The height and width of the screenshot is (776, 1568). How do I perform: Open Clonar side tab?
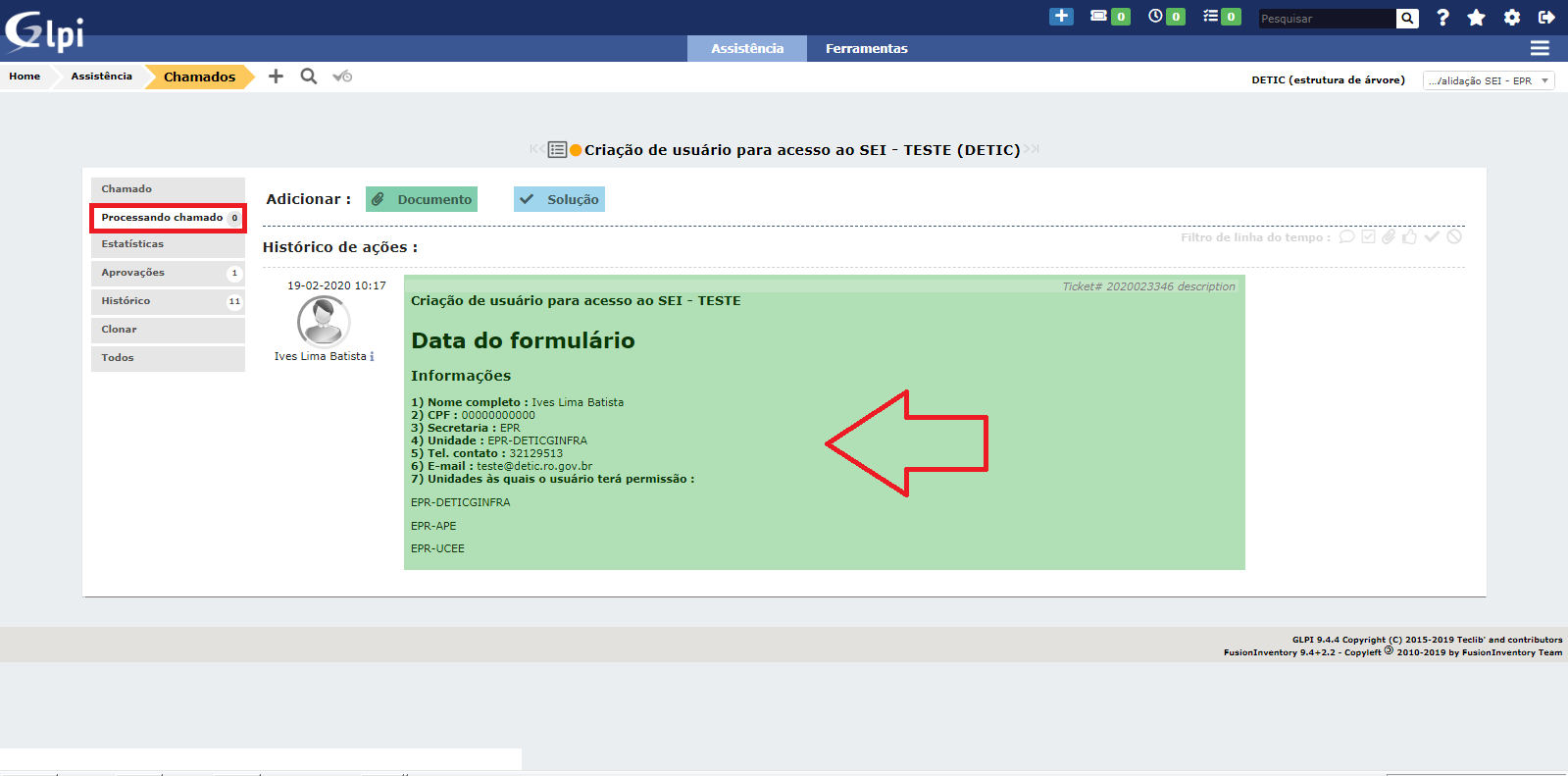tap(168, 330)
